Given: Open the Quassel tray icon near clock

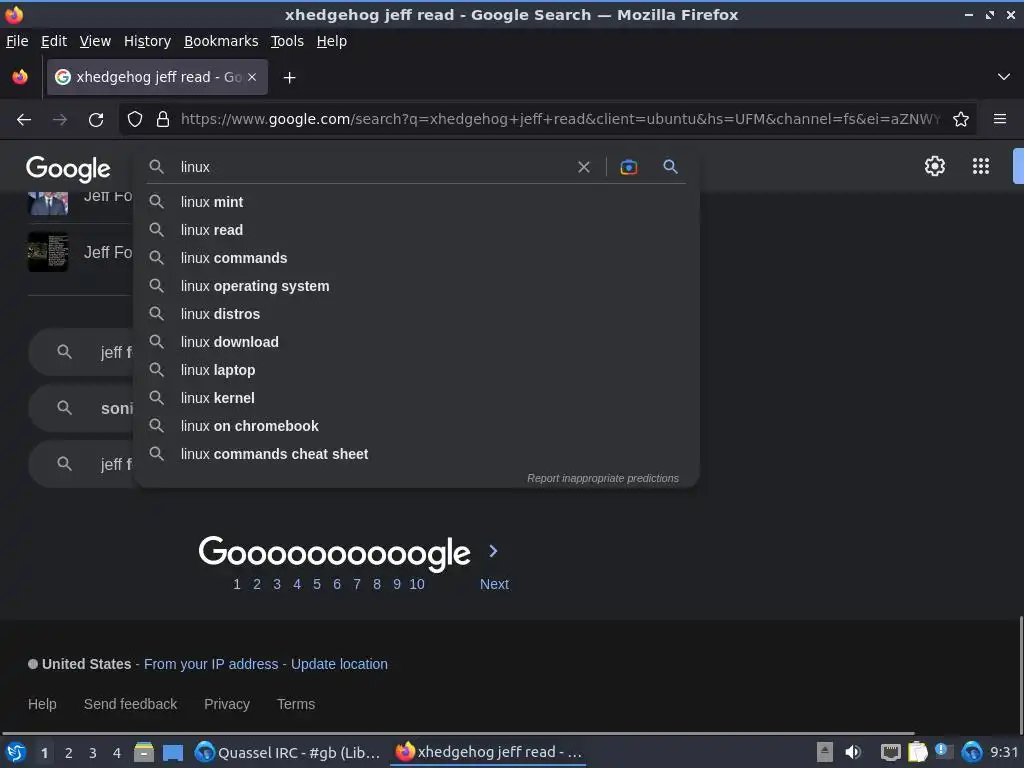Looking at the screenshot, I should coord(972,752).
